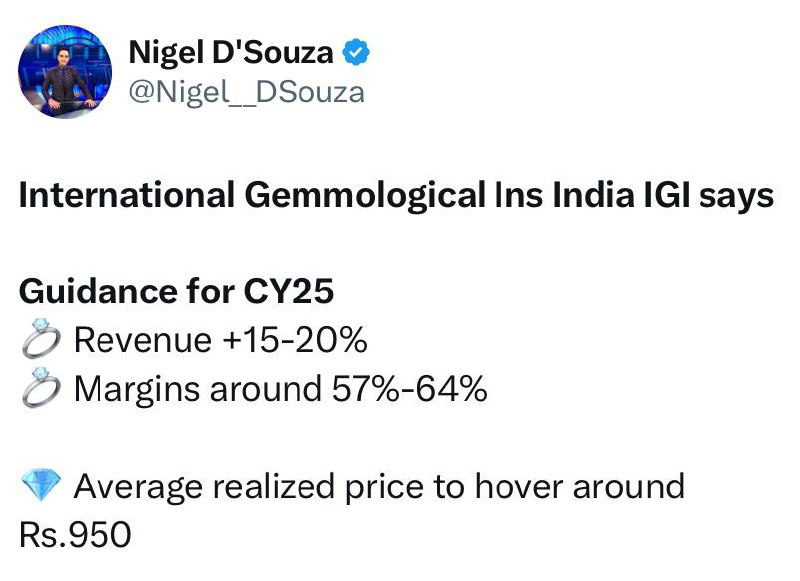Open Nigel D'Souza's profile picture
Viewport: 800px width, 581px height.
point(65,71)
